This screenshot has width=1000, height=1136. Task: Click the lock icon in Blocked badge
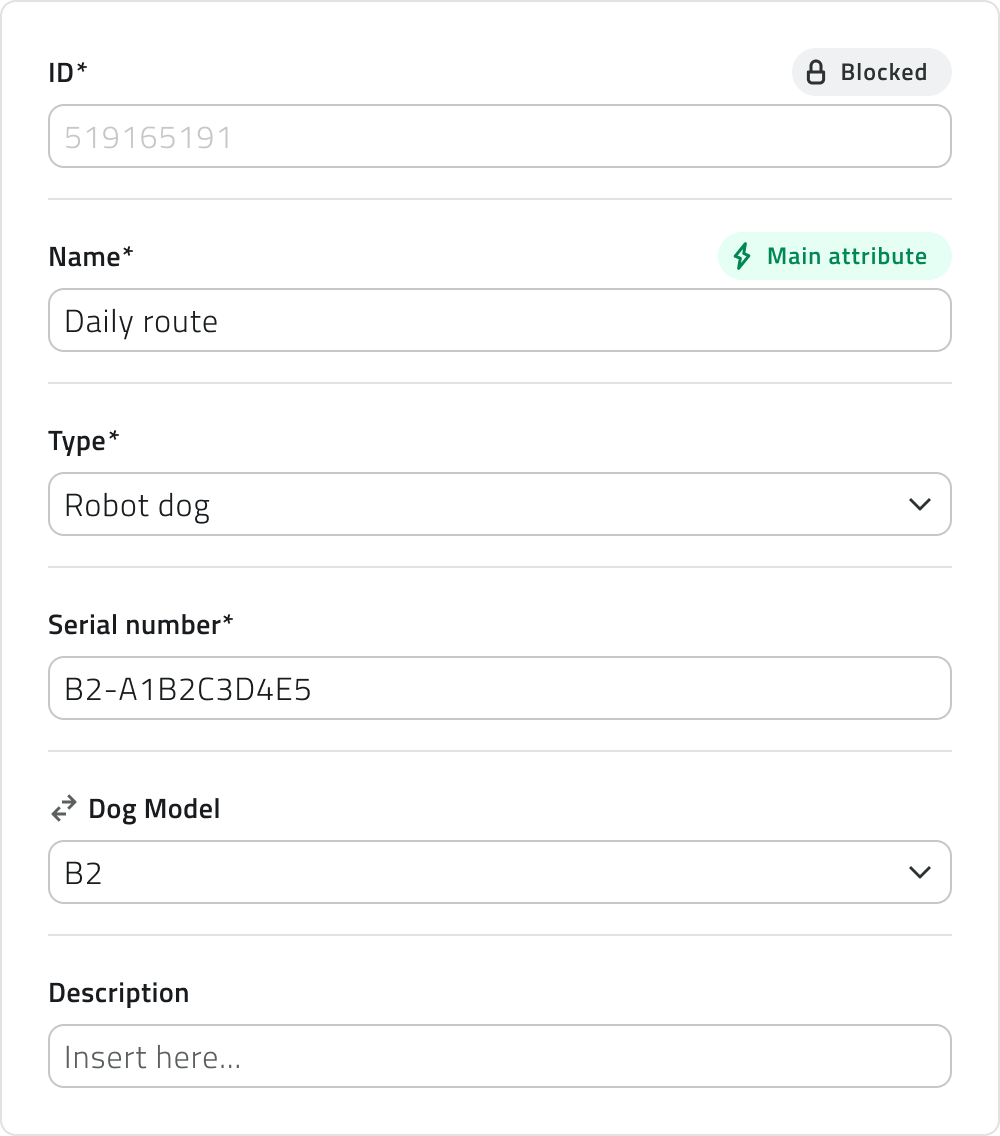(x=816, y=73)
